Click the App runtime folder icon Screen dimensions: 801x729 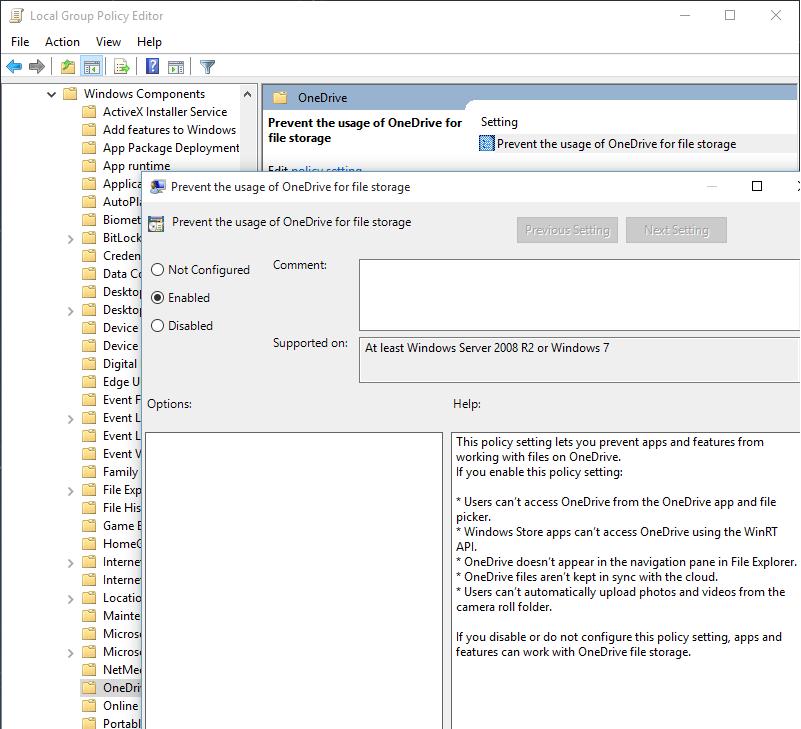(89, 166)
